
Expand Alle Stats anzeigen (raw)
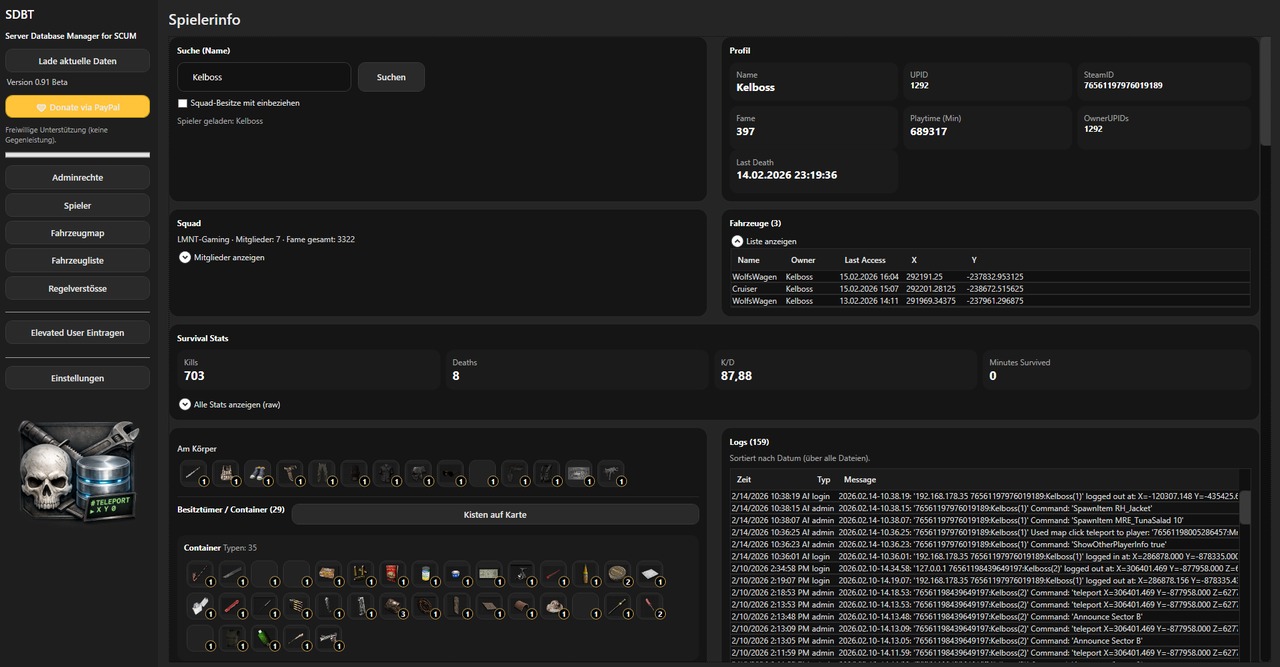pyautogui.click(x=185, y=404)
